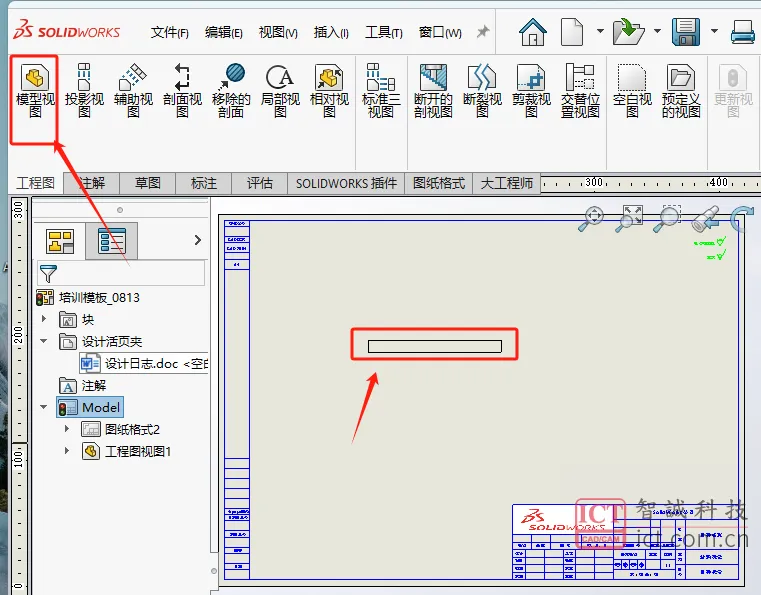Select the 投影视图 projected view tool
The height and width of the screenshot is (595, 761).
point(84,91)
